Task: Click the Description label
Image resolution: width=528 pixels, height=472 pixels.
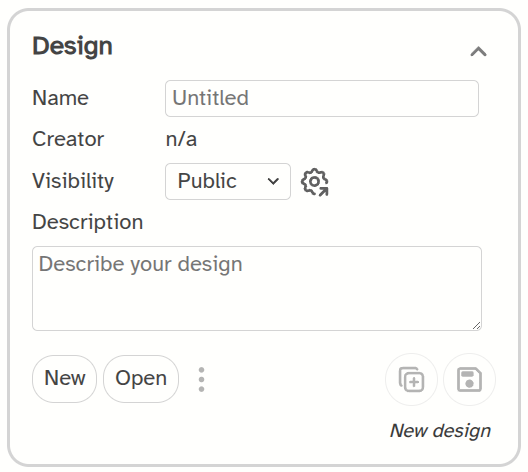Action: pyautogui.click(x=88, y=222)
